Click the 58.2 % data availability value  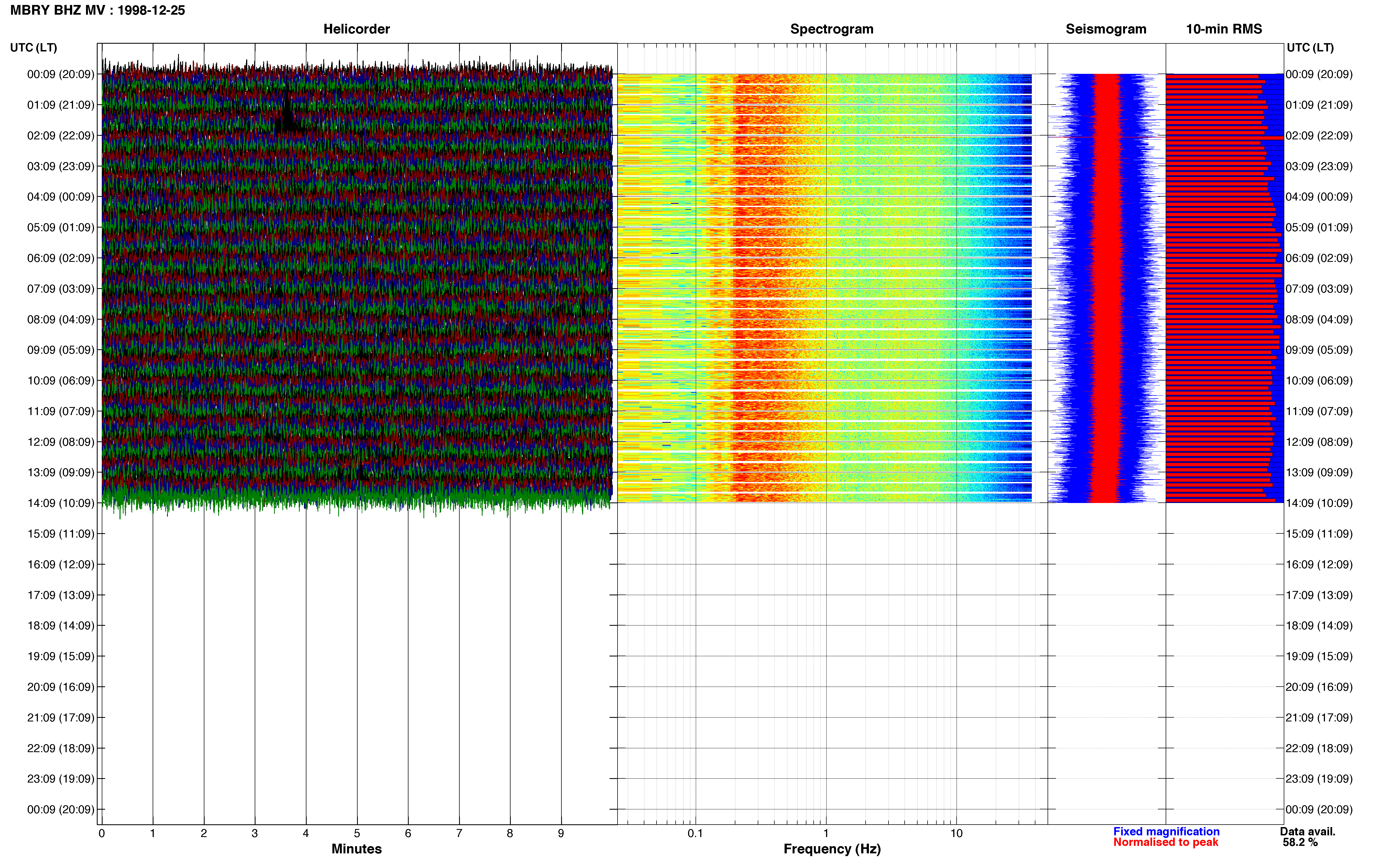pyautogui.click(x=1300, y=842)
